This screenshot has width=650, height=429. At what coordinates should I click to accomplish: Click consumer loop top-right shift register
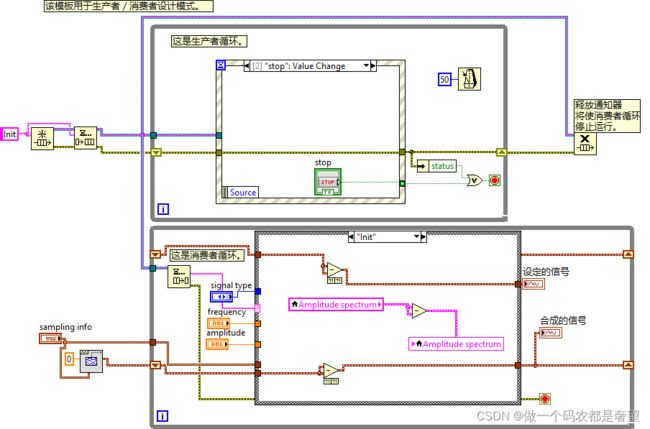point(628,254)
